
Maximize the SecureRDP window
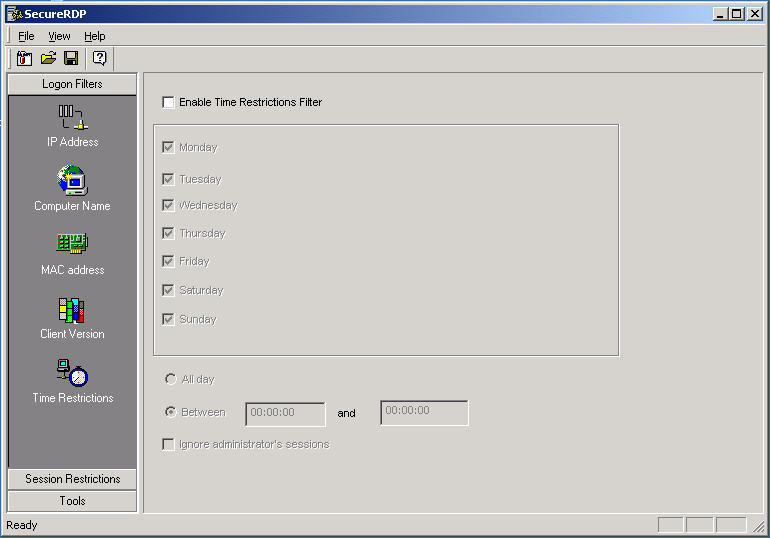coord(736,14)
